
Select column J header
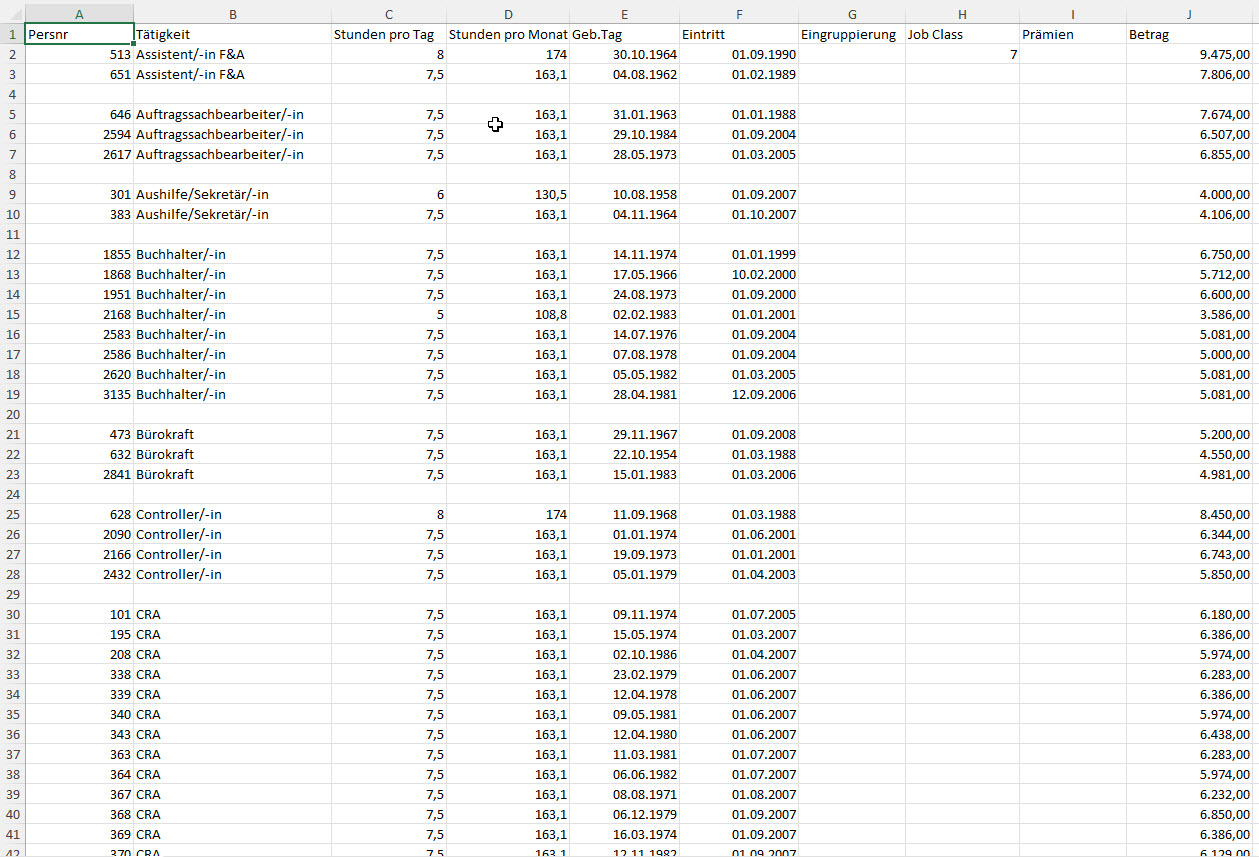(x=1189, y=13)
